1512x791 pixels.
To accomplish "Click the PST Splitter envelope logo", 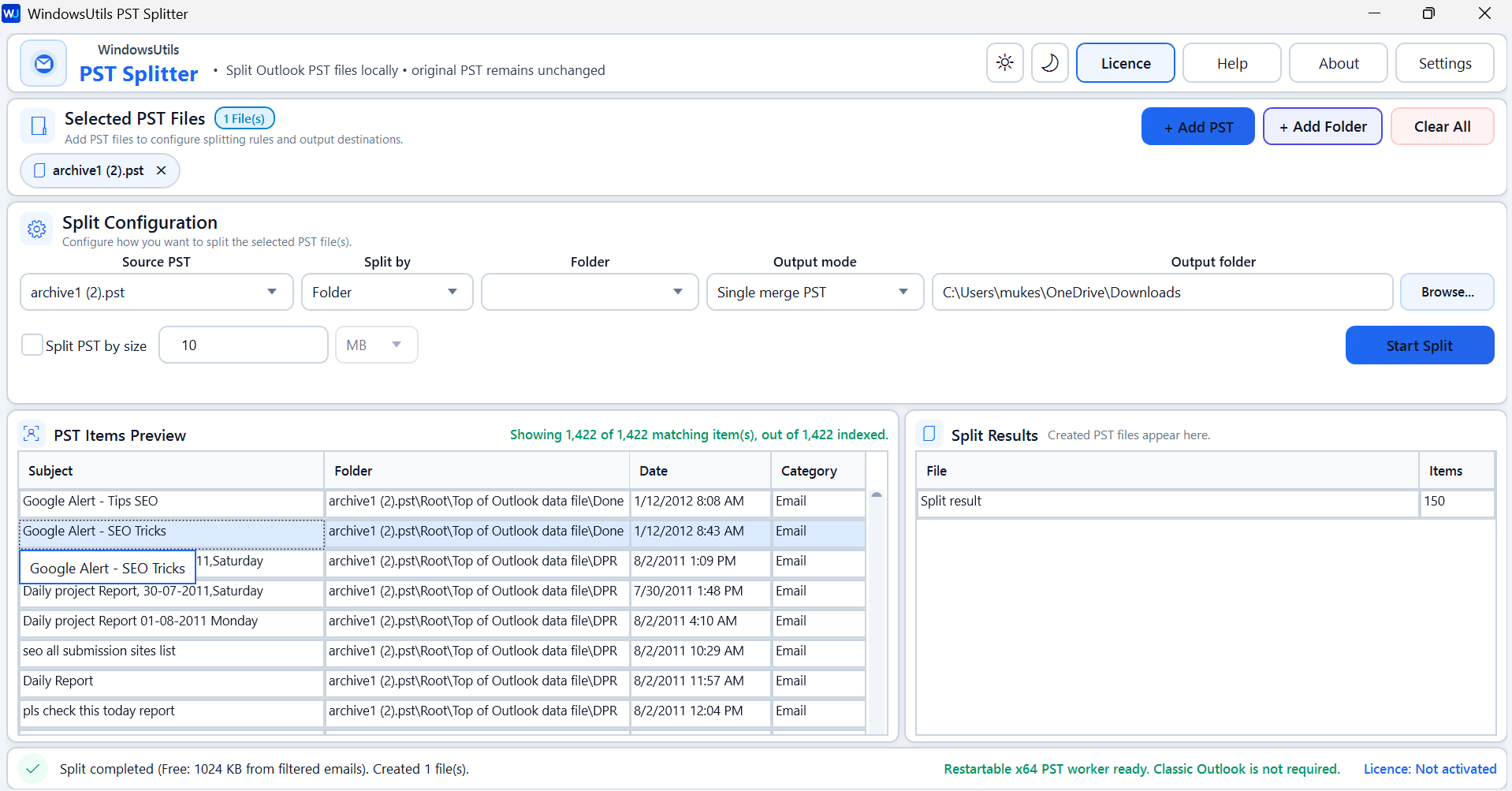I will (44, 63).
